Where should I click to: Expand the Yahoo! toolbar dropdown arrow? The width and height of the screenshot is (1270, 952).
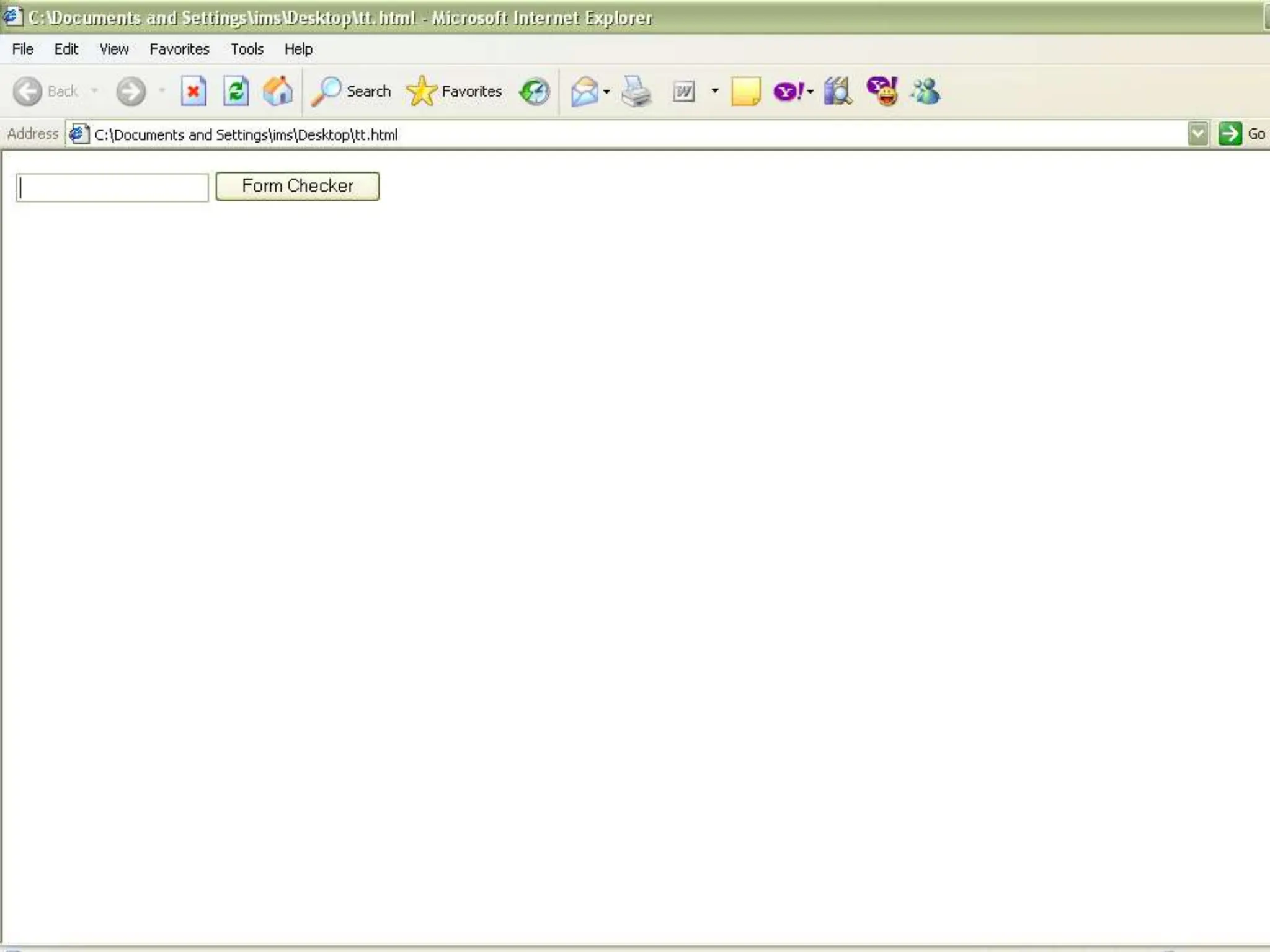[810, 92]
